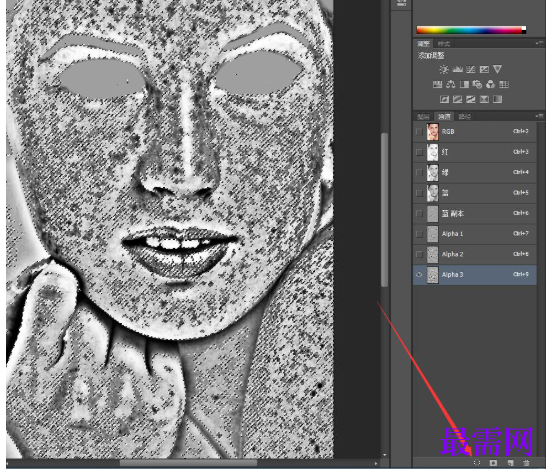The width and height of the screenshot is (552, 473).
Task: Add a Vibrance adjustment (triangle icon)
Action: 497,69
